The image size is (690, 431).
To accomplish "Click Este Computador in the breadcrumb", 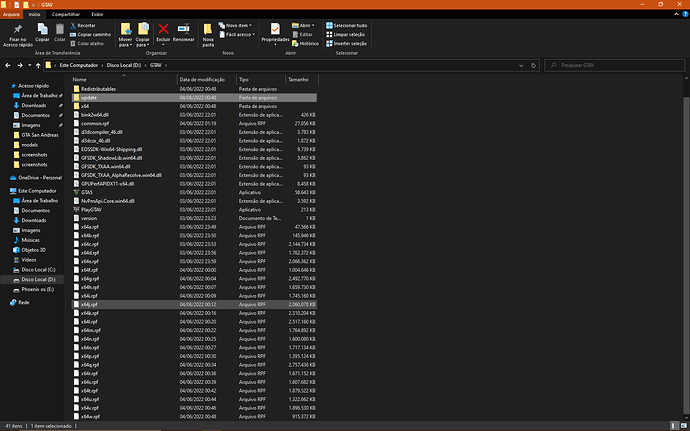I will pyautogui.click(x=79, y=65).
